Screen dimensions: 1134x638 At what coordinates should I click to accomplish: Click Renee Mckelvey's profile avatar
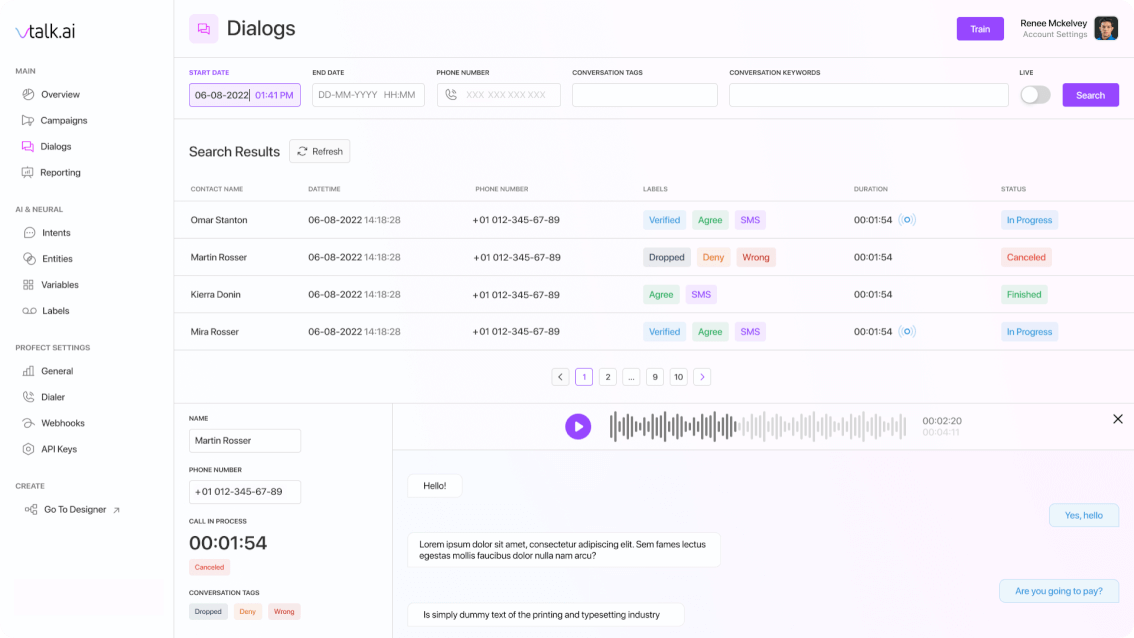(x=1106, y=28)
